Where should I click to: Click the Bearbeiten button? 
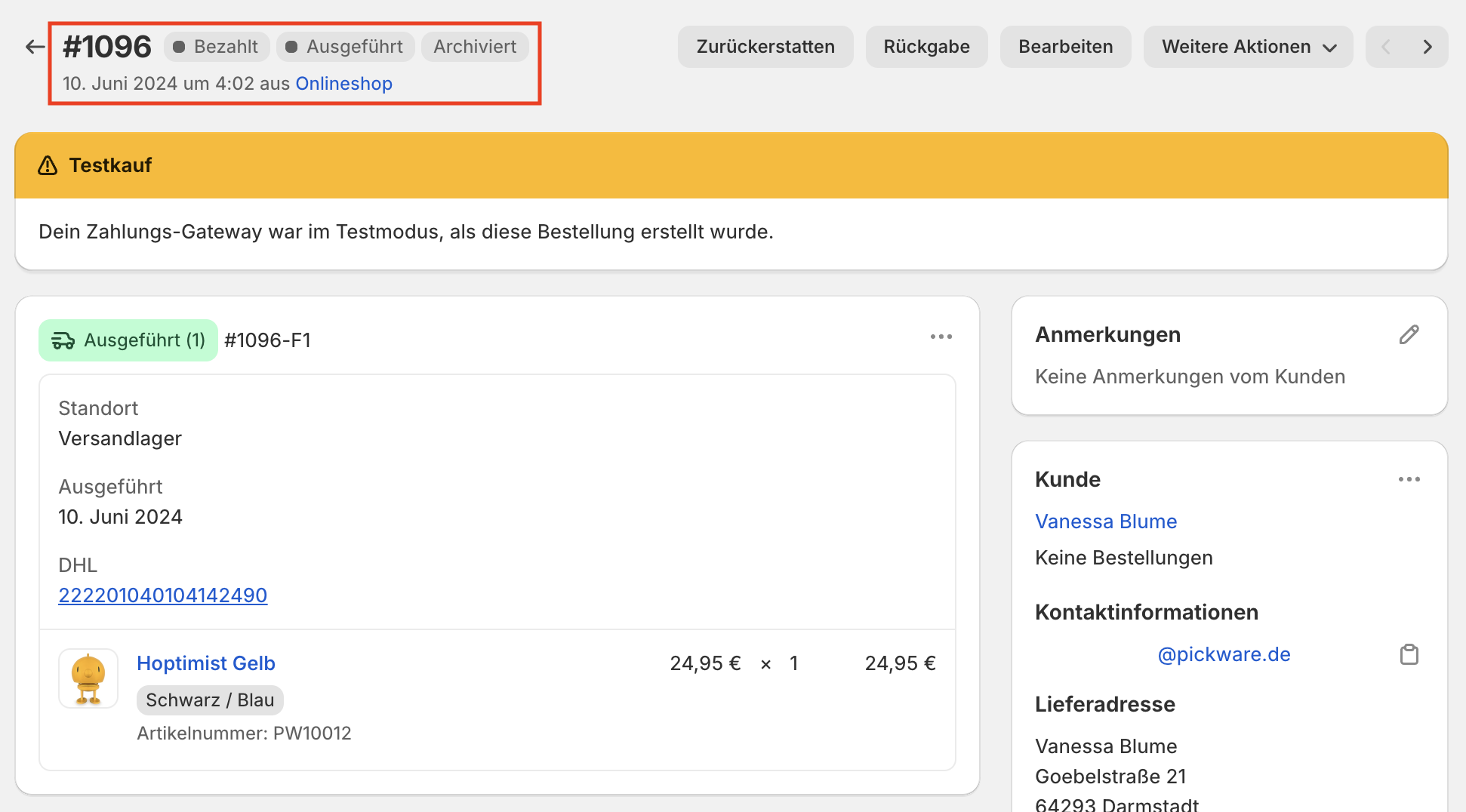coord(1065,46)
